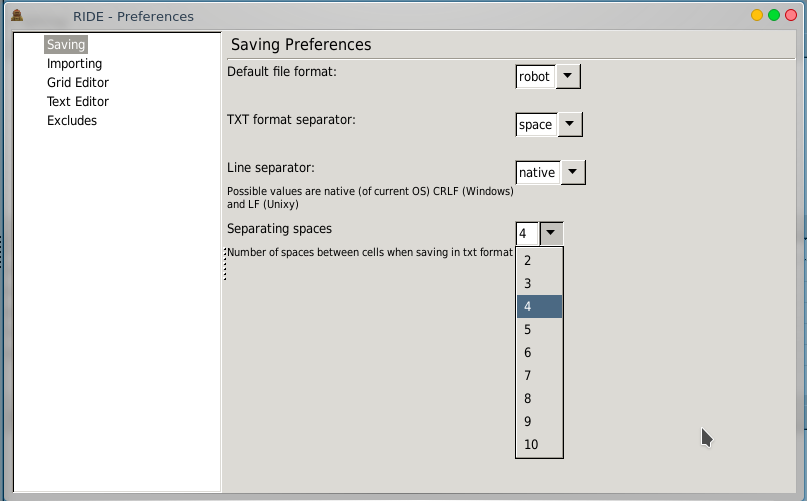Screen dimensions: 807x501
Task: Expand the Line separator dropdown arrow
Action: click(573, 172)
